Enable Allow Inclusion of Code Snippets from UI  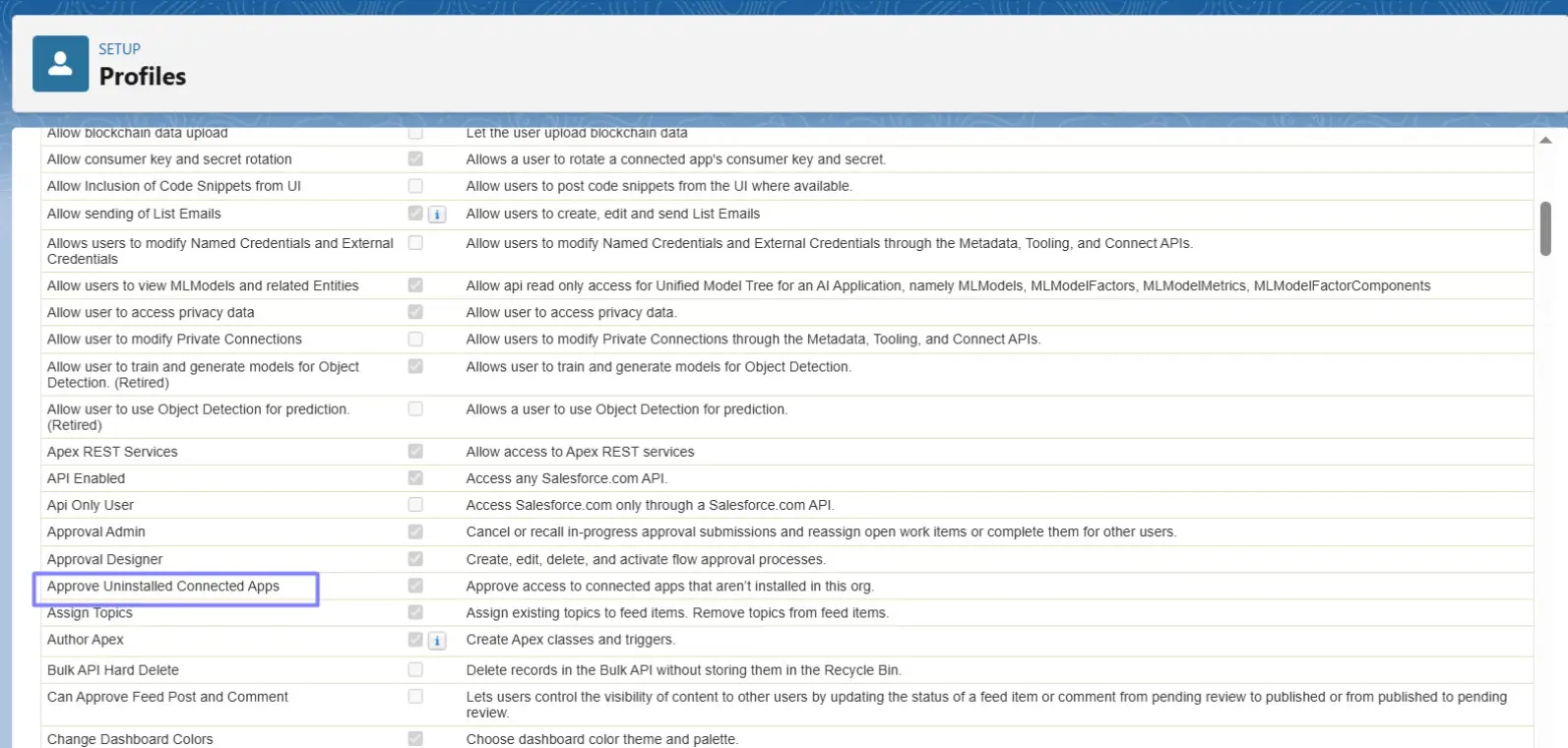(x=415, y=186)
